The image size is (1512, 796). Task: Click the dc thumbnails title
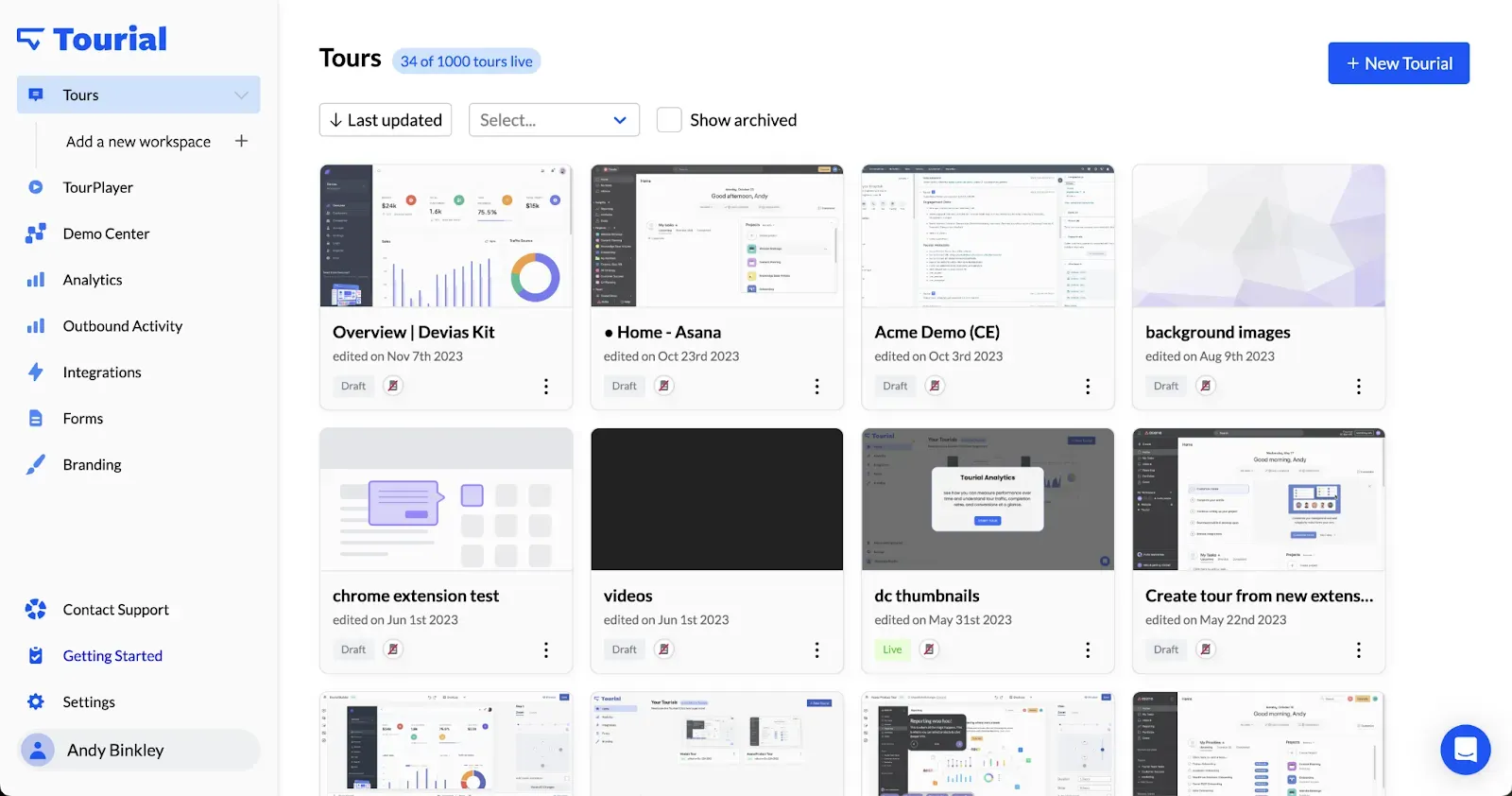click(x=926, y=597)
